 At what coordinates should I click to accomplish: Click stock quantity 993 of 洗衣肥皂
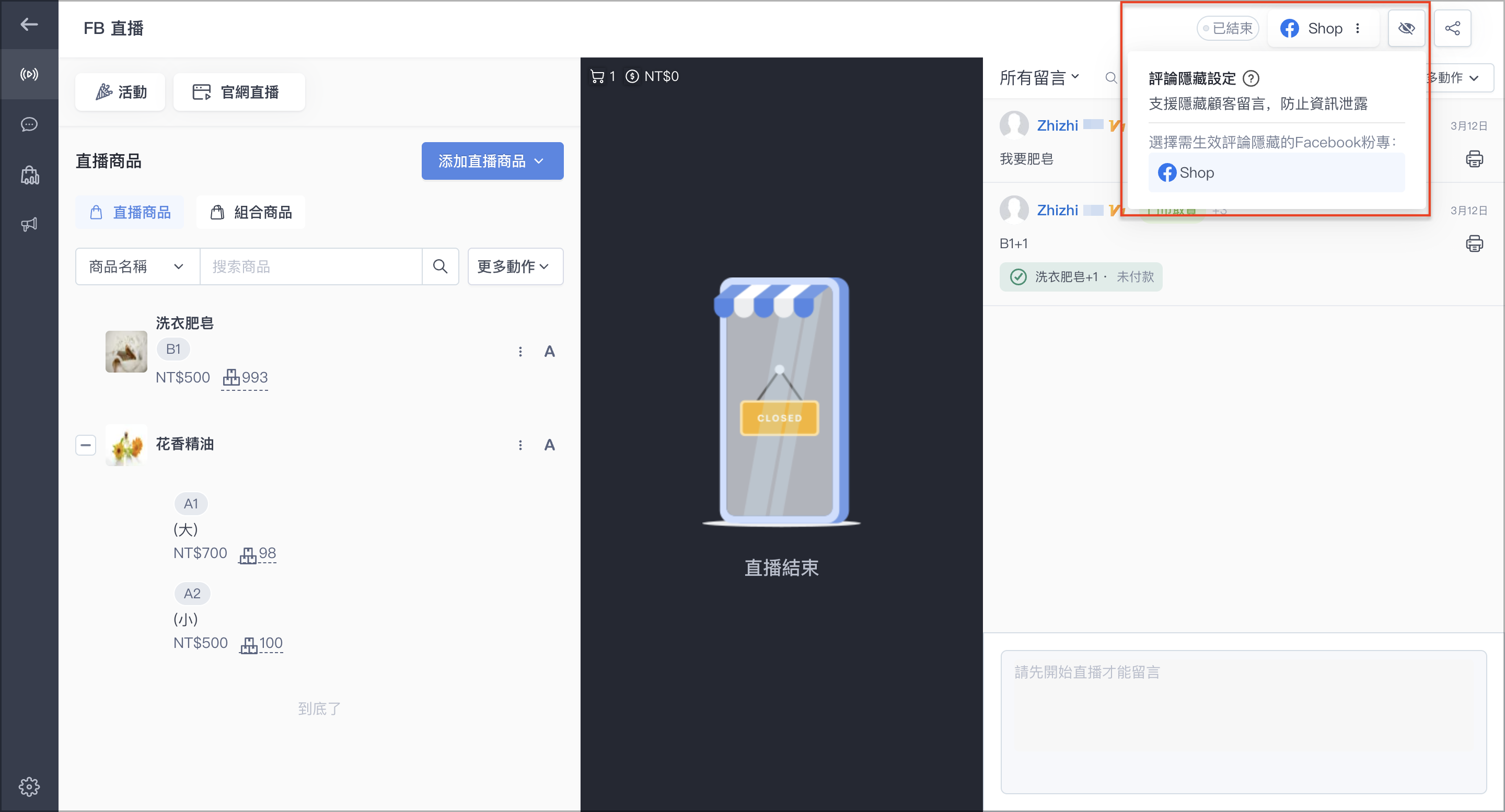[245, 378]
